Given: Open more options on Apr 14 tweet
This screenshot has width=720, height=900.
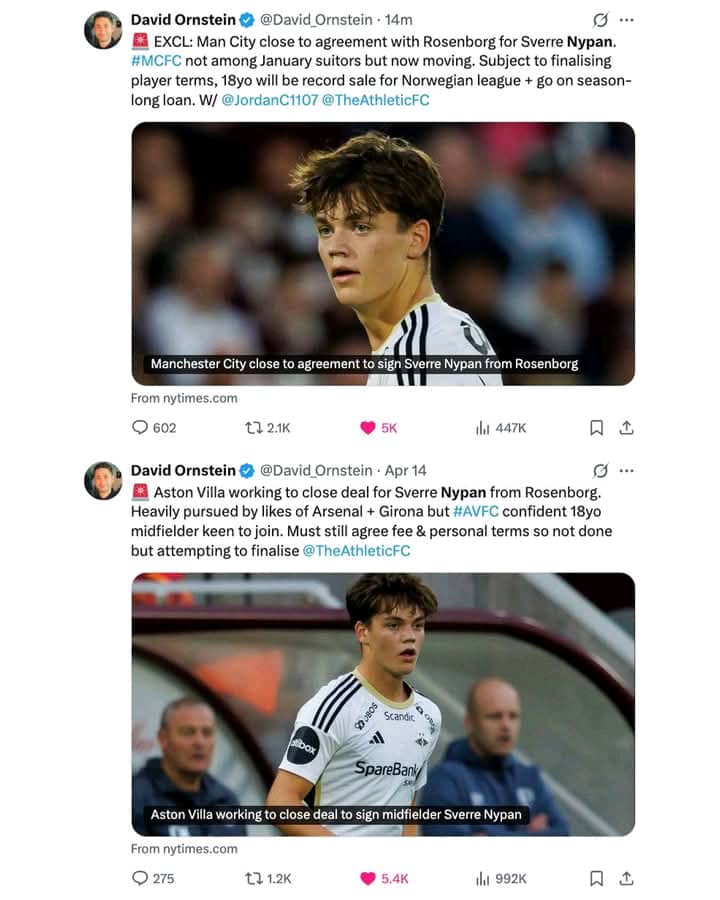Looking at the screenshot, I should click(x=626, y=471).
